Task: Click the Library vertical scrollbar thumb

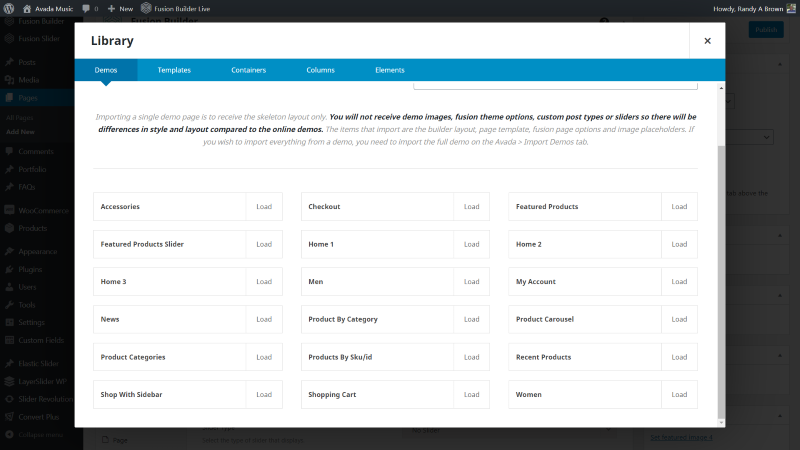Action: [x=721, y=282]
